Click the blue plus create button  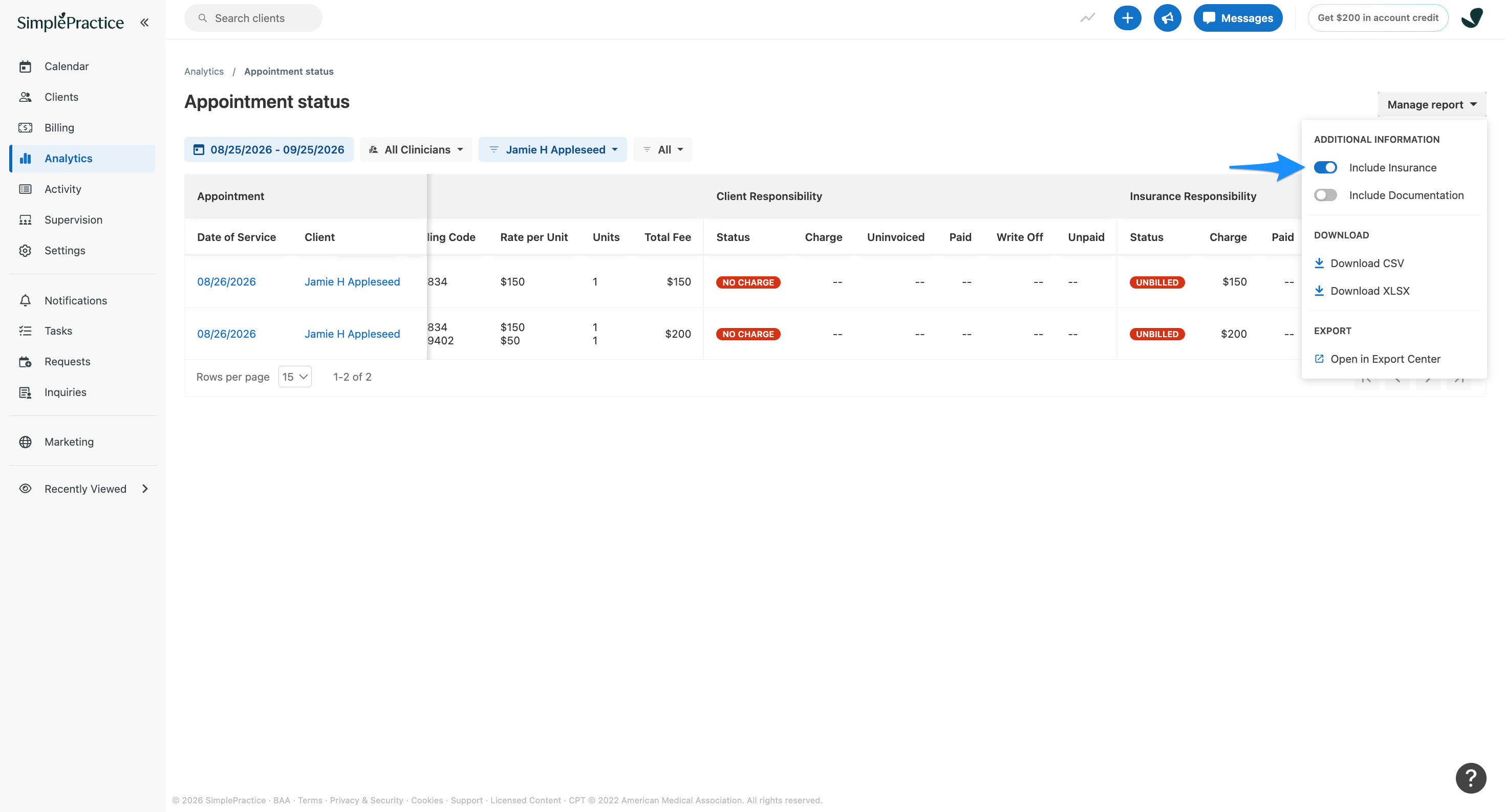pos(1127,18)
